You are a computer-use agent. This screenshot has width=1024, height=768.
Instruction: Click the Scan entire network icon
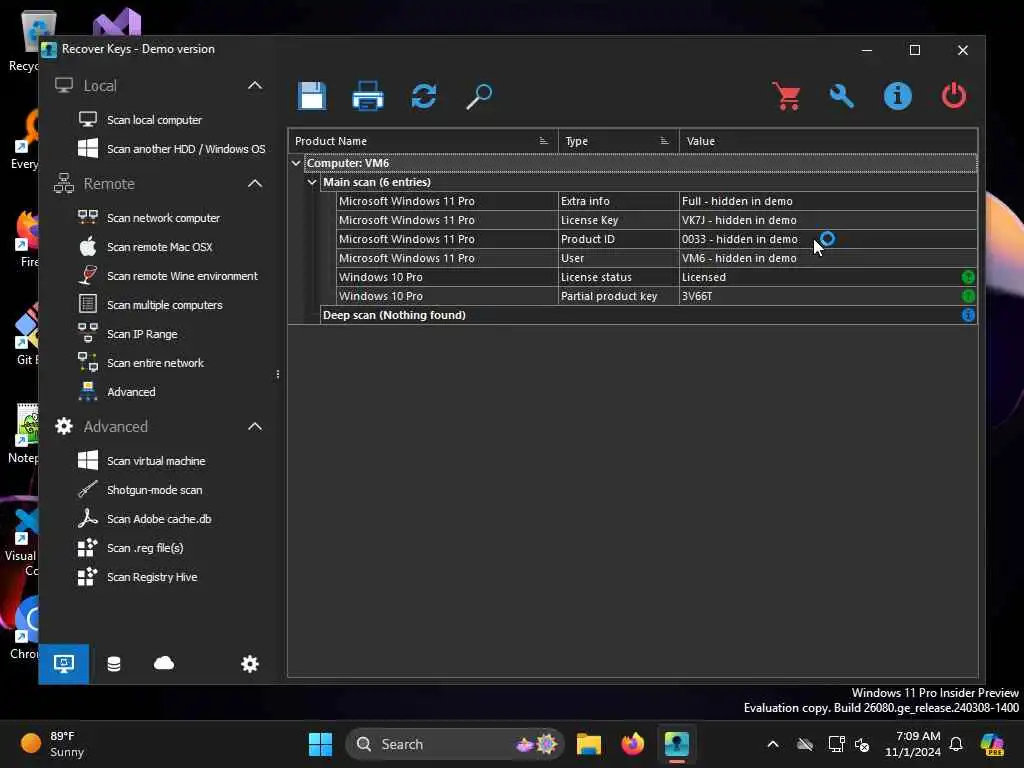pos(88,362)
